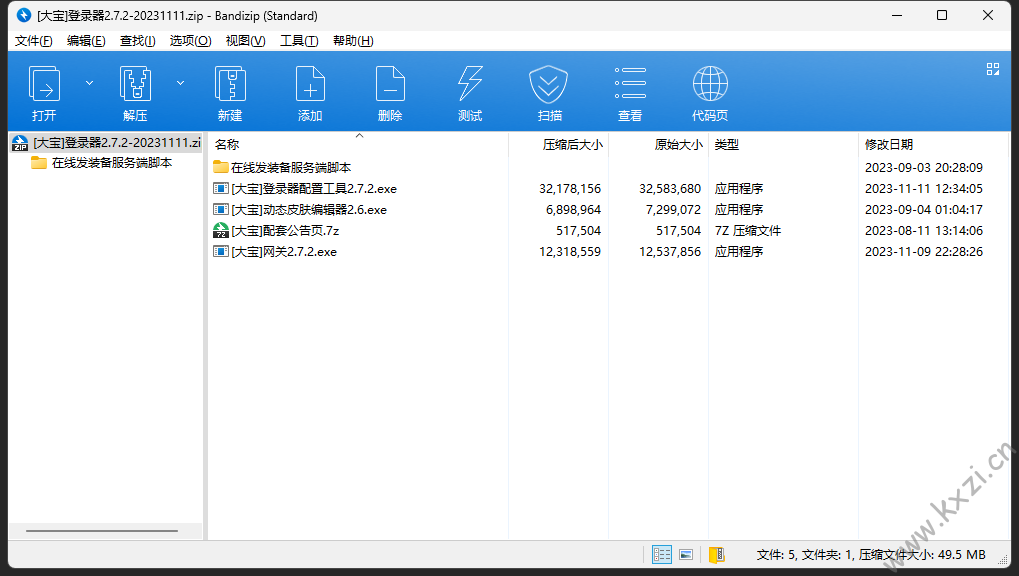Switch to thumbnail view in status bar

[686, 555]
